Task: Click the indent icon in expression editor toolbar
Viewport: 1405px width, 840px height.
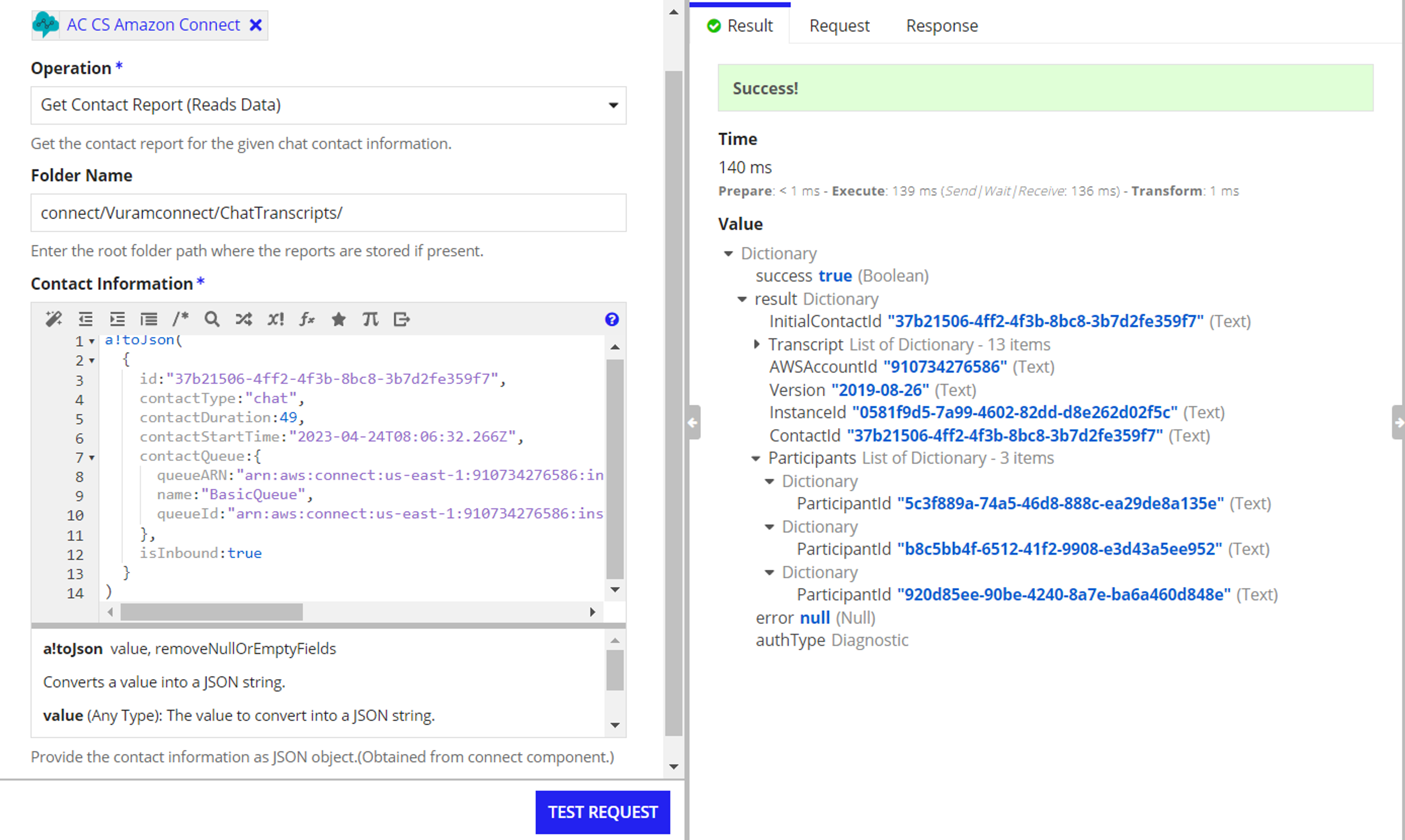Action: [x=117, y=319]
